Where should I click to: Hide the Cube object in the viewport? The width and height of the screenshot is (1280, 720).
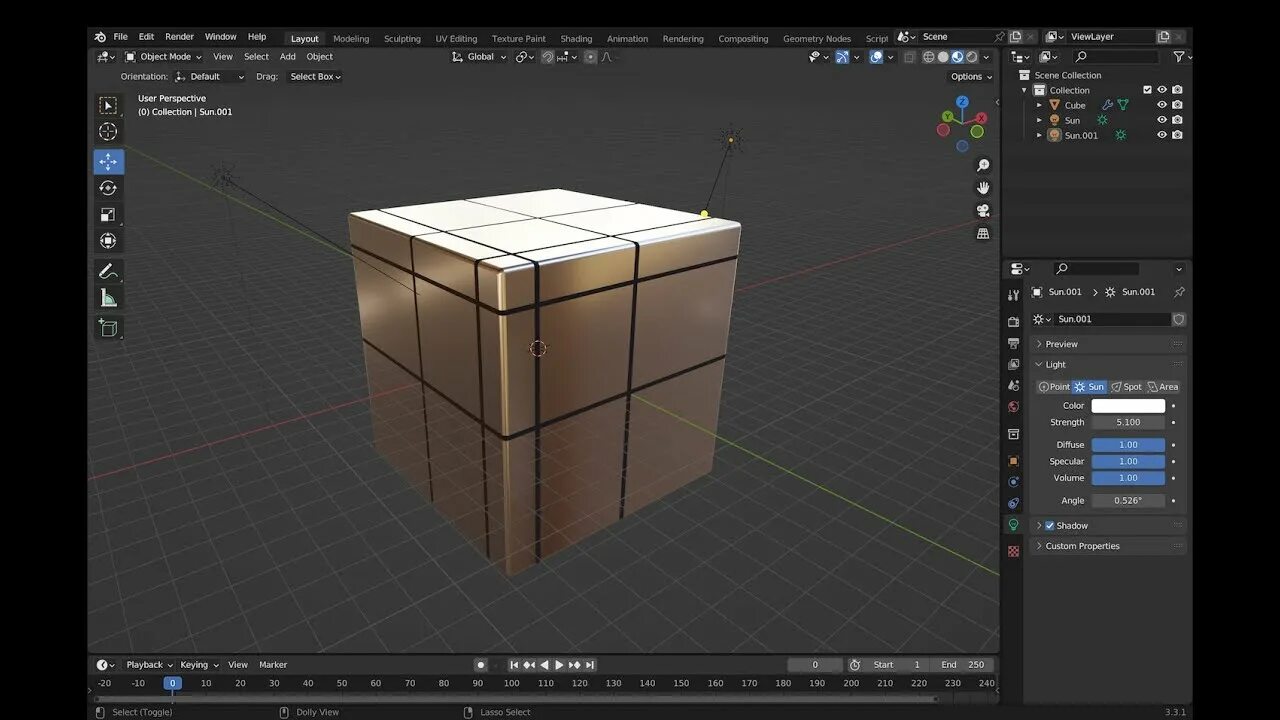tap(1162, 104)
